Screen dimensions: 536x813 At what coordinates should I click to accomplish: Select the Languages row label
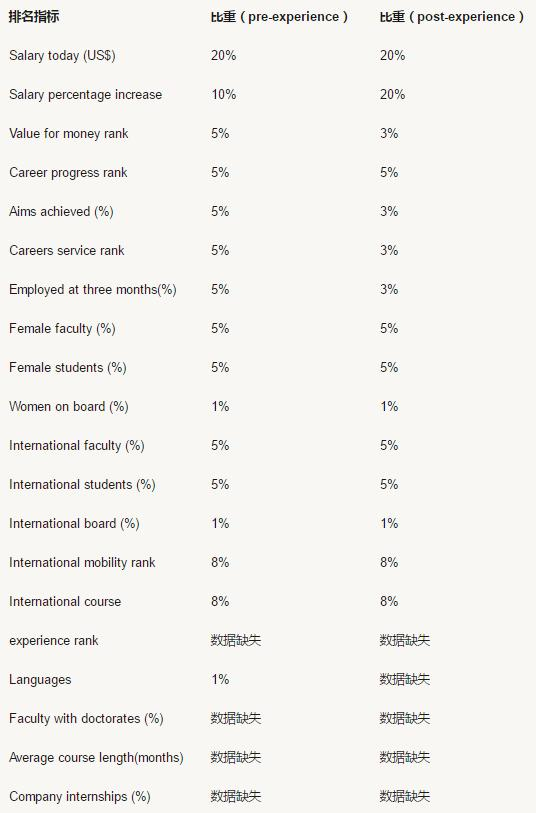pyautogui.click(x=40, y=680)
